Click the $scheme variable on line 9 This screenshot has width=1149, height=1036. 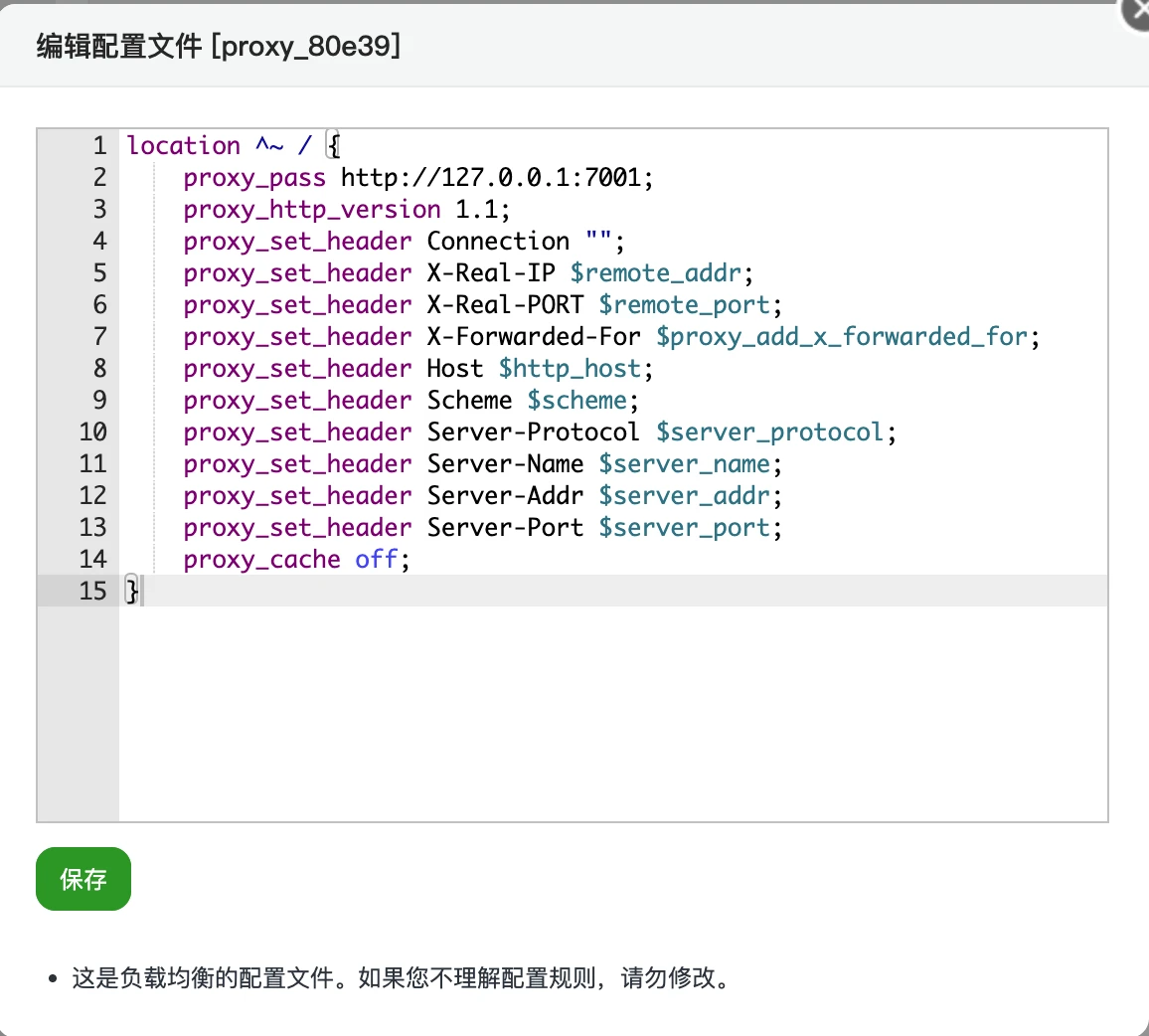coord(577,401)
